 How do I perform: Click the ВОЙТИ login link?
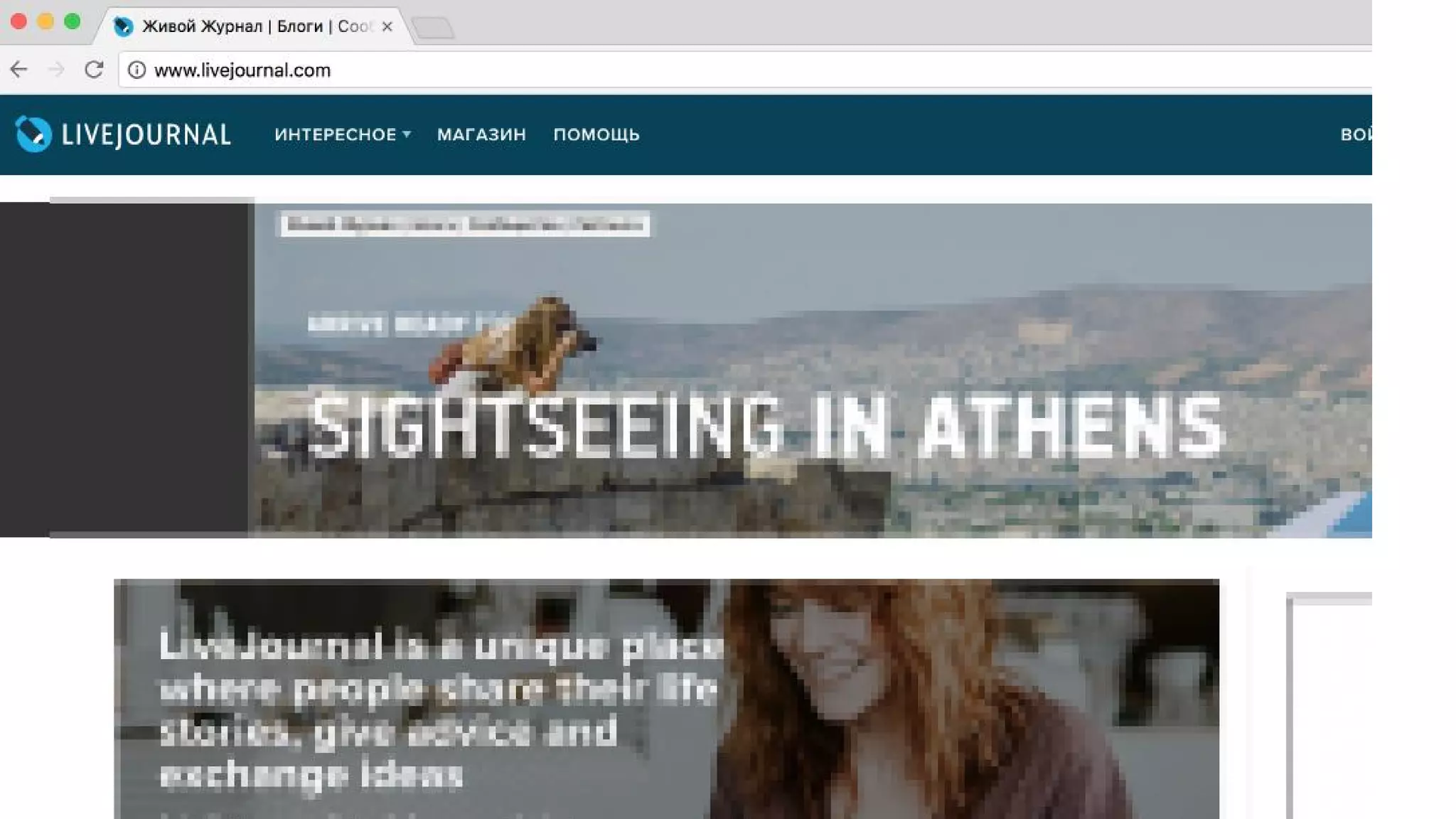click(x=1356, y=134)
